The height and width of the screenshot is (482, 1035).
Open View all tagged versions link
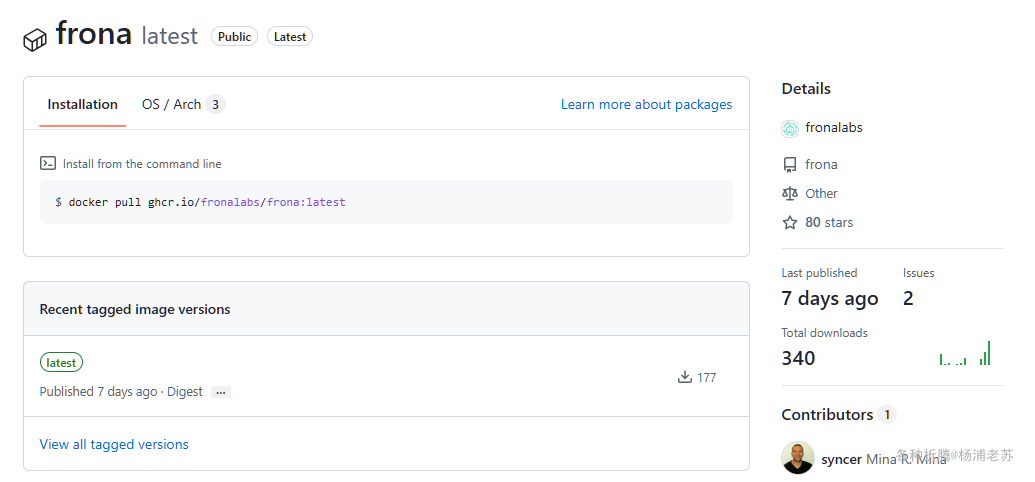(x=114, y=444)
